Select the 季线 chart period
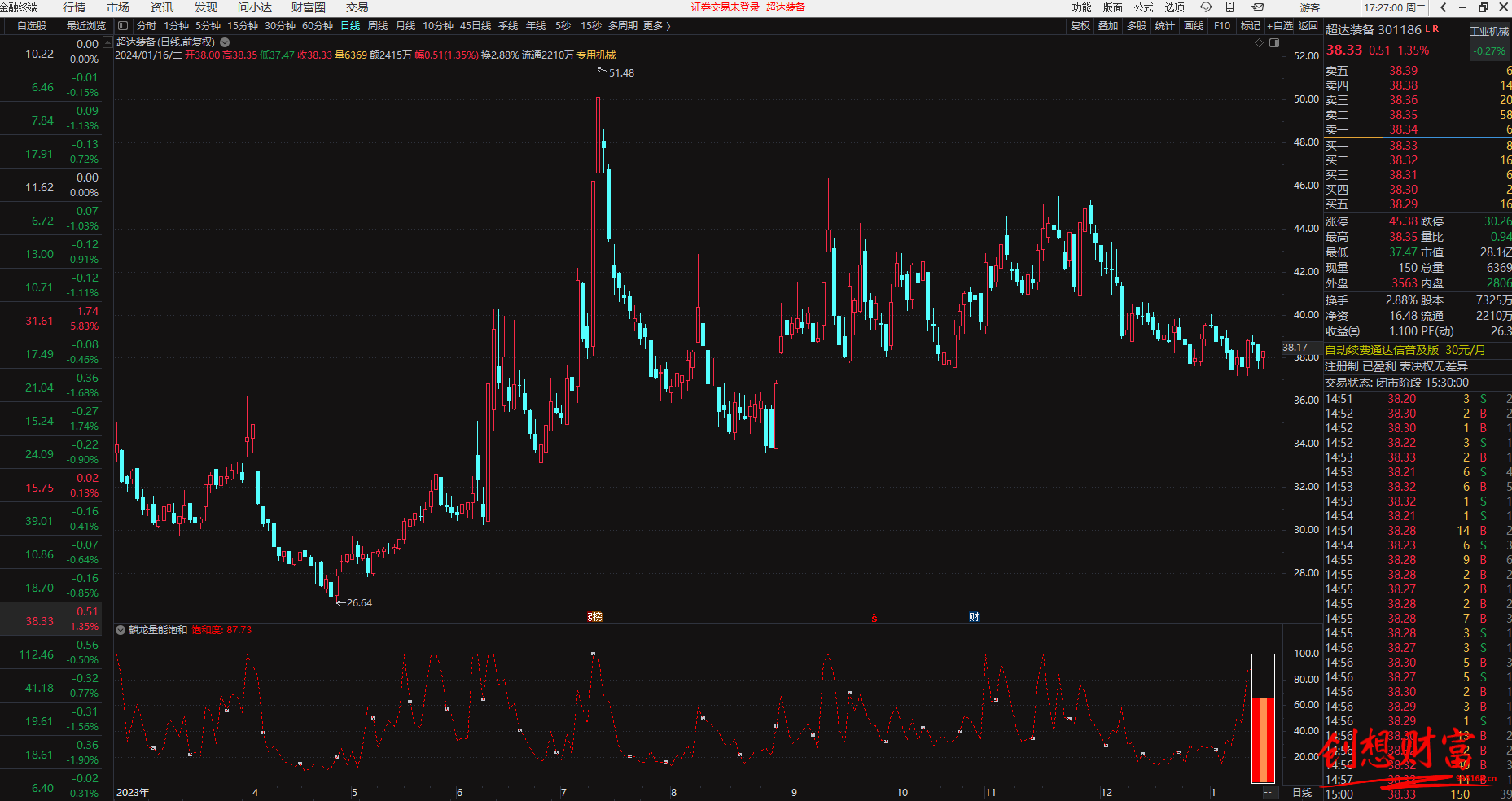Image resolution: width=1512 pixels, height=801 pixels. [508, 26]
